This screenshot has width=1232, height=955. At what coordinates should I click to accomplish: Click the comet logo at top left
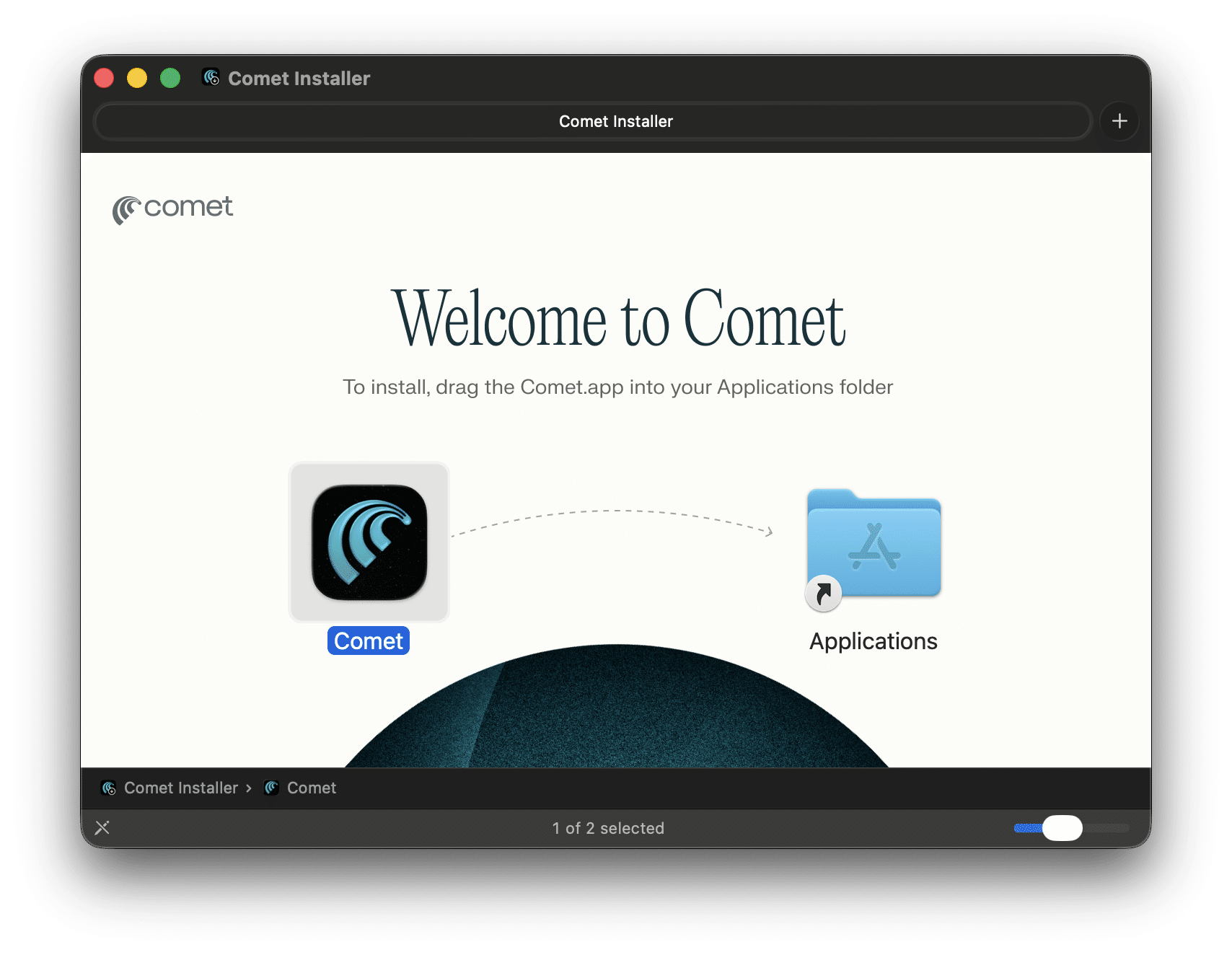(x=173, y=209)
